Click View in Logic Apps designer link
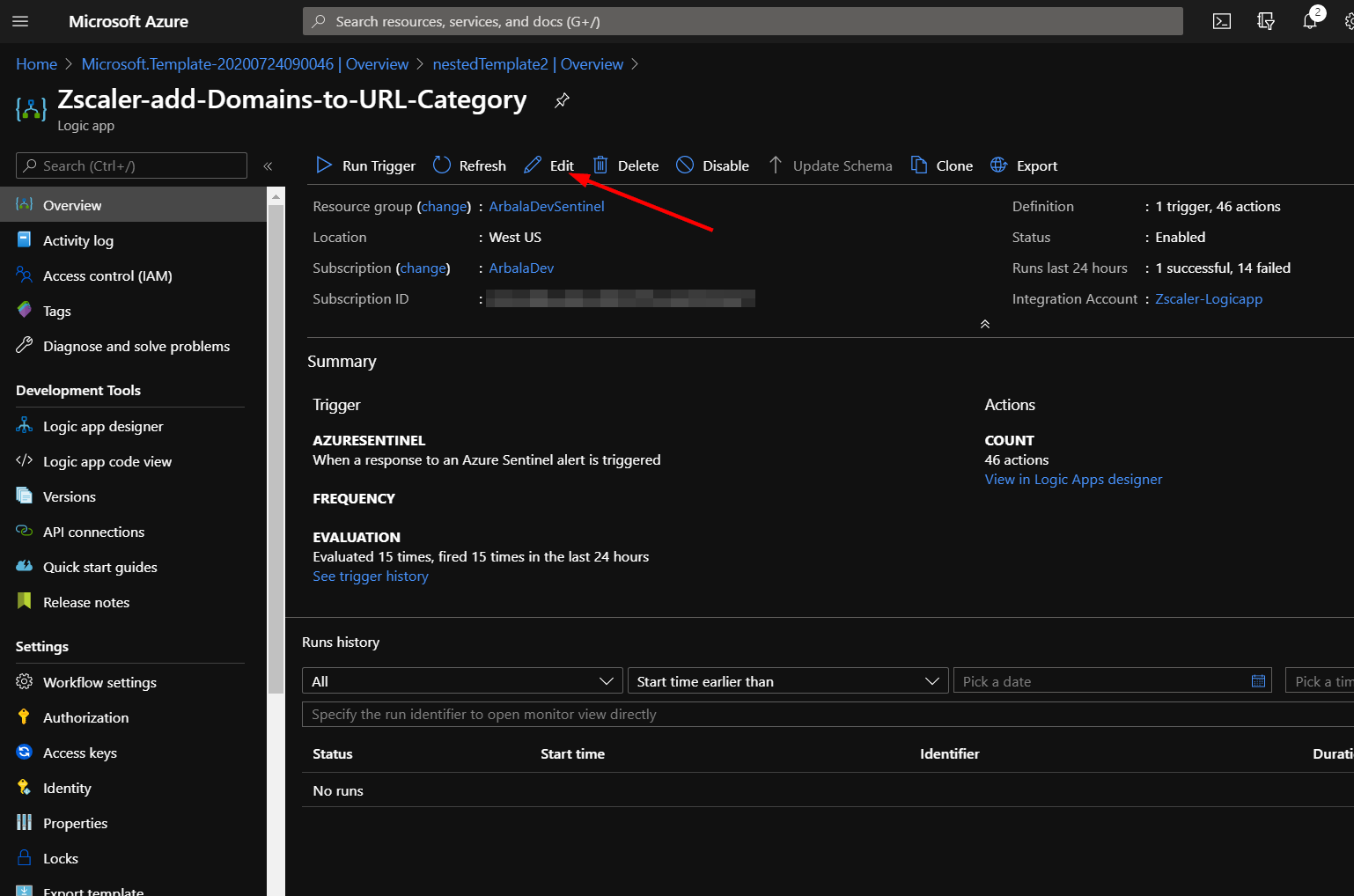 coord(1073,479)
